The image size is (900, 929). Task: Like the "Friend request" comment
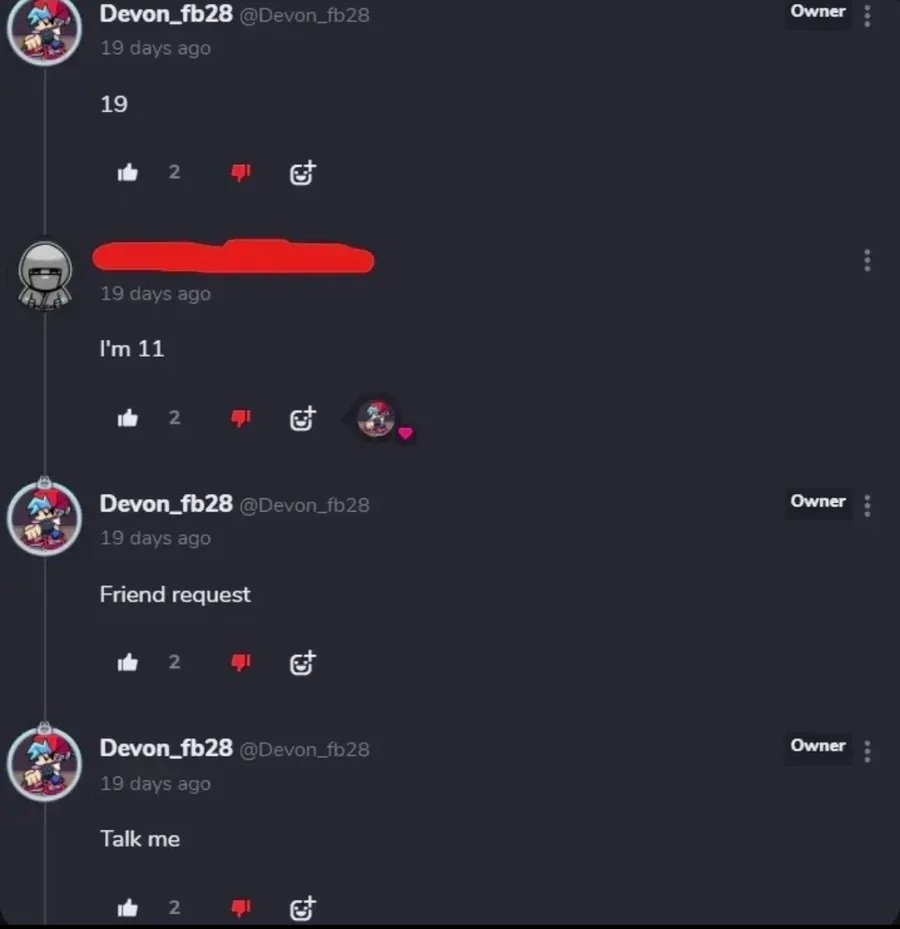(x=127, y=662)
